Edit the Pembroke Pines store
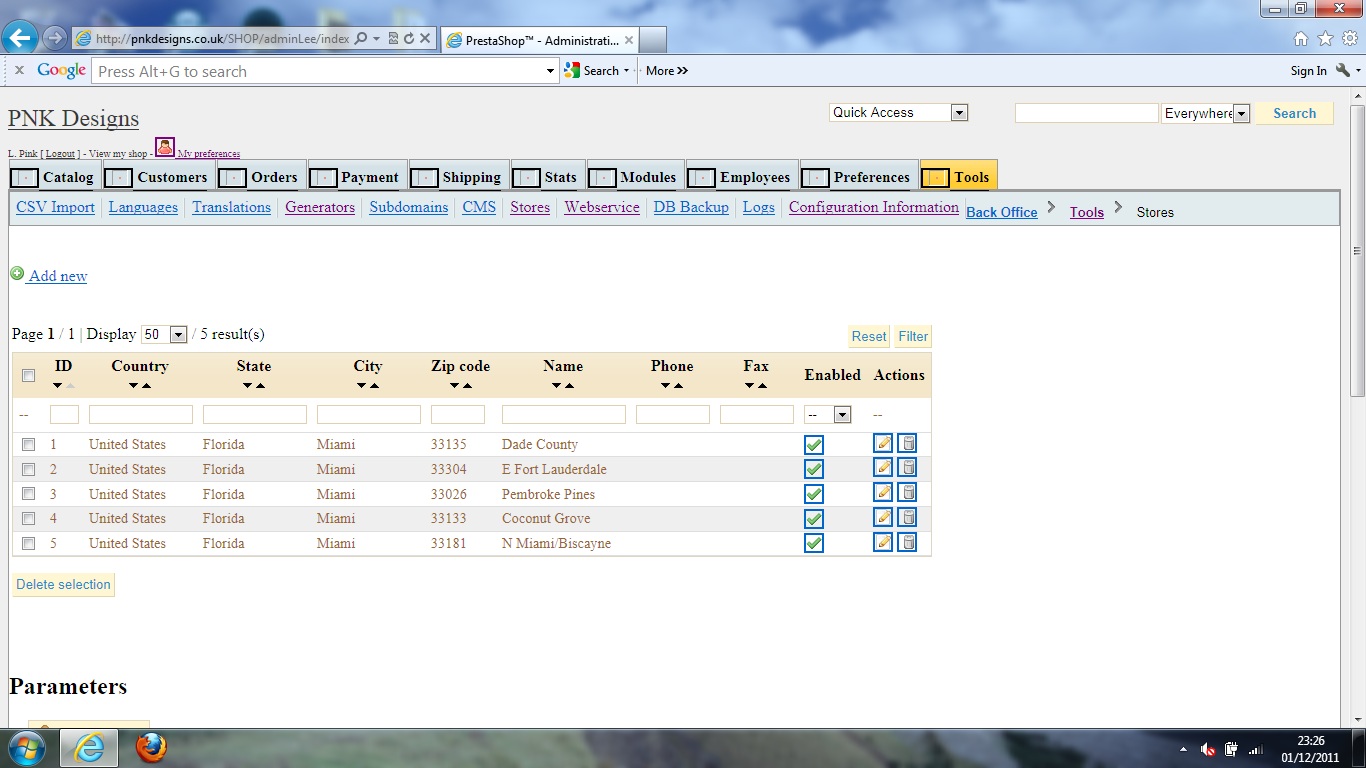 [883, 492]
